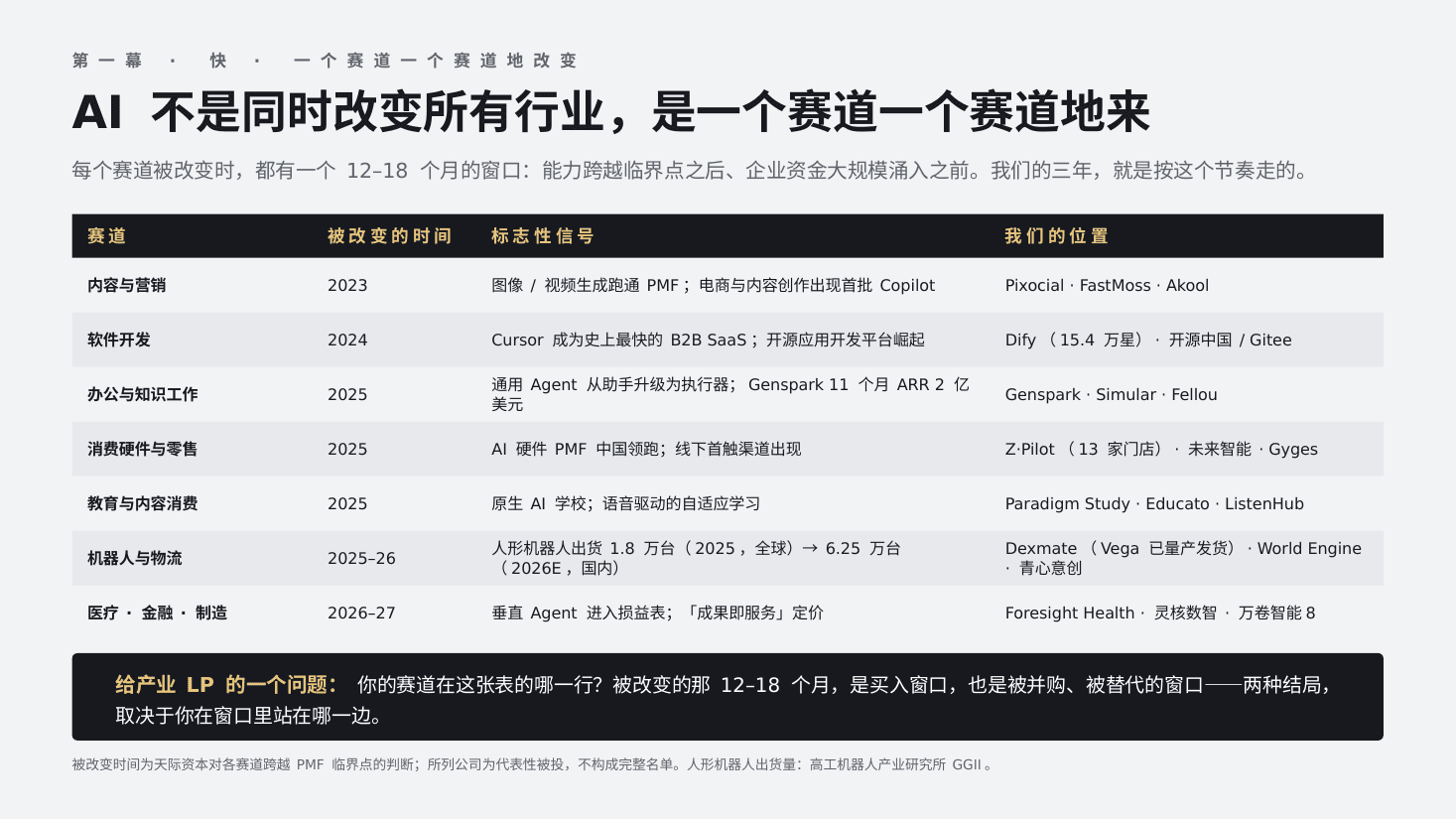Click the 2025 cell in 消费硬件与零售 row

[347, 449]
